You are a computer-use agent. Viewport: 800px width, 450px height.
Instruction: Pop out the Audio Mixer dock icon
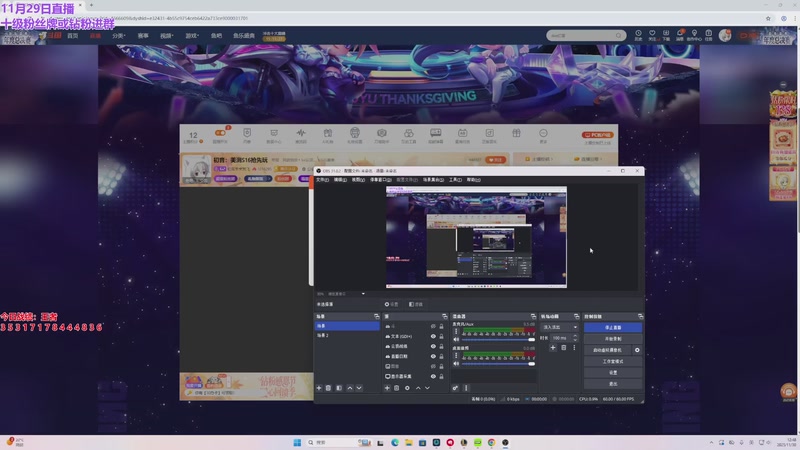coord(533,317)
